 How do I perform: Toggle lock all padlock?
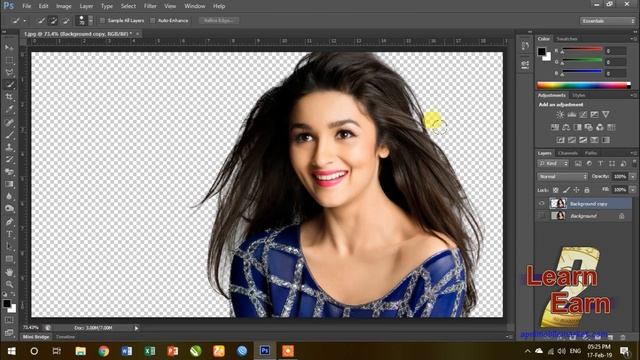click(x=587, y=190)
